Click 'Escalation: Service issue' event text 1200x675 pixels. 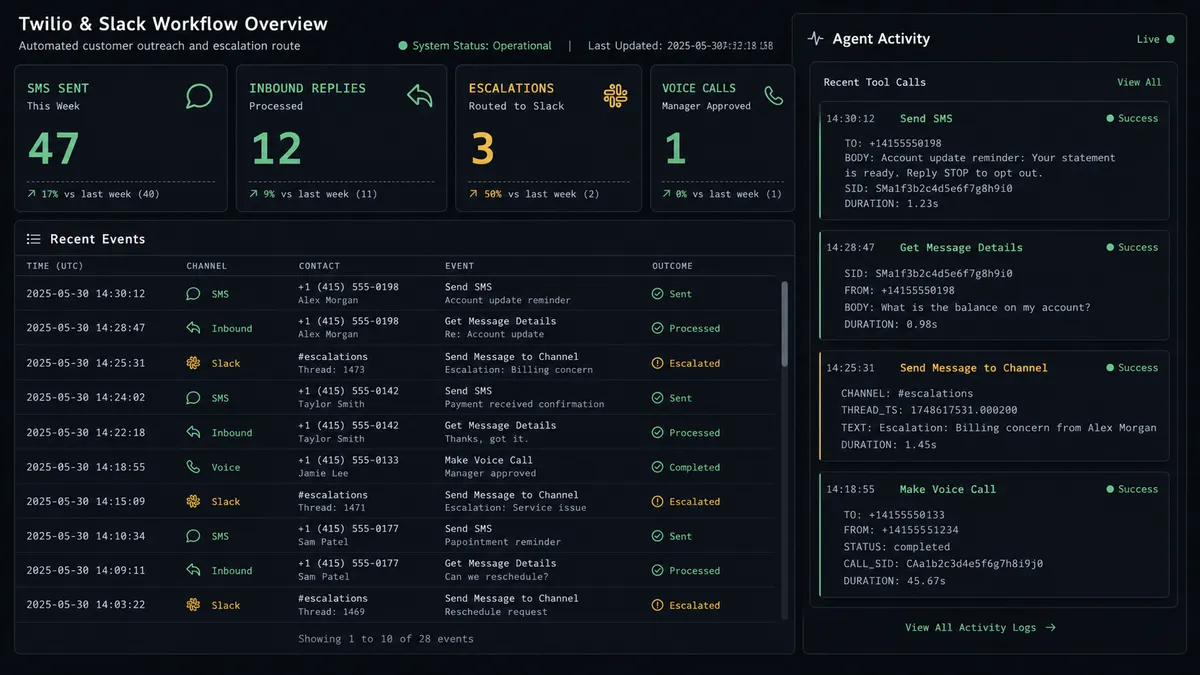[516, 508]
